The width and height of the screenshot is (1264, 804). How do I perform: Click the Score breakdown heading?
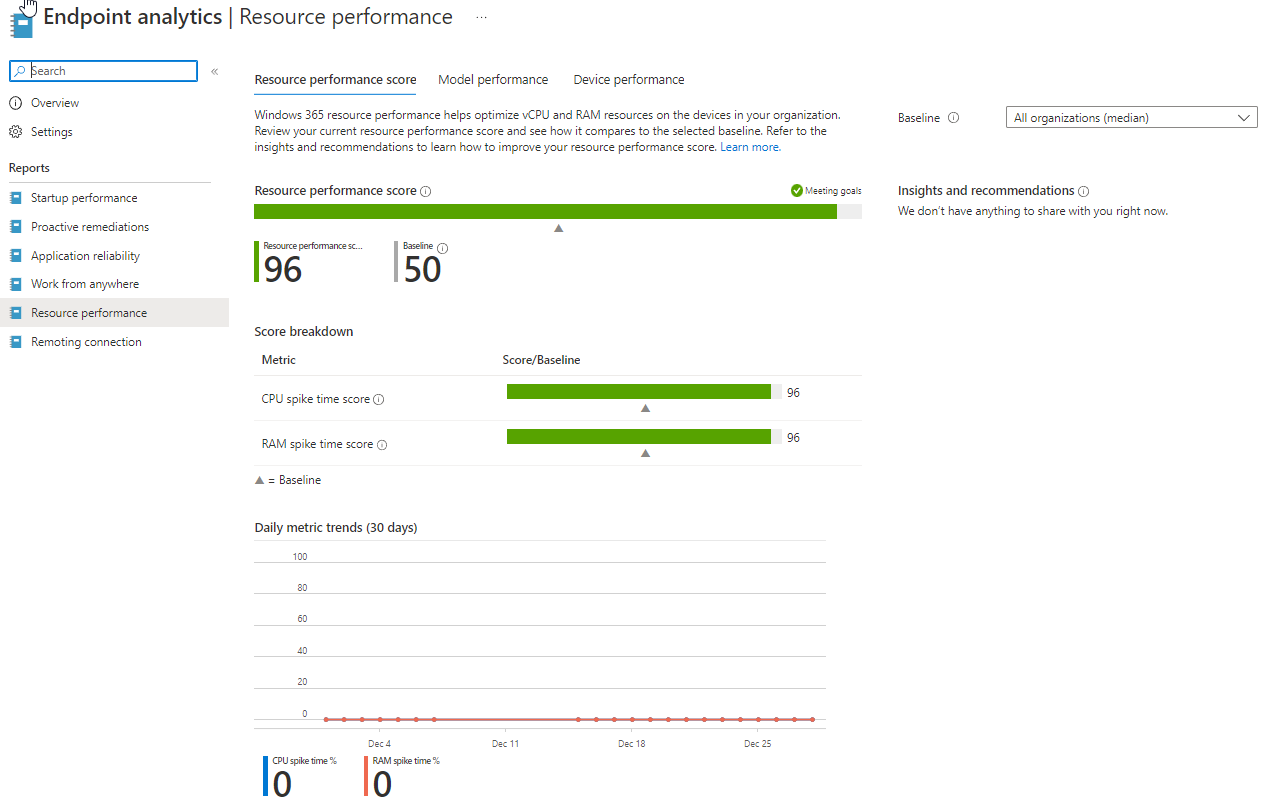[x=304, y=332]
